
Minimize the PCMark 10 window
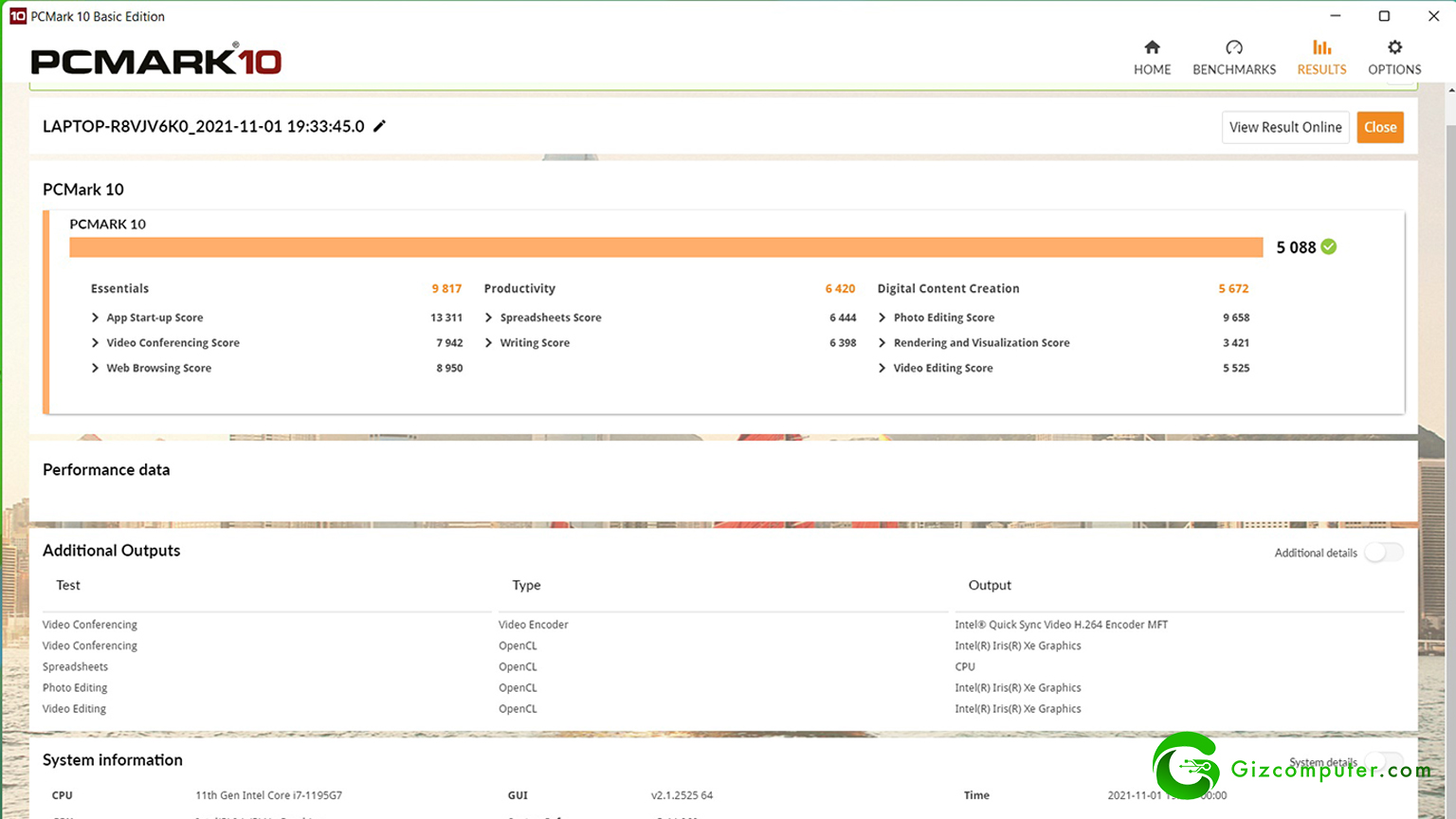click(1336, 16)
